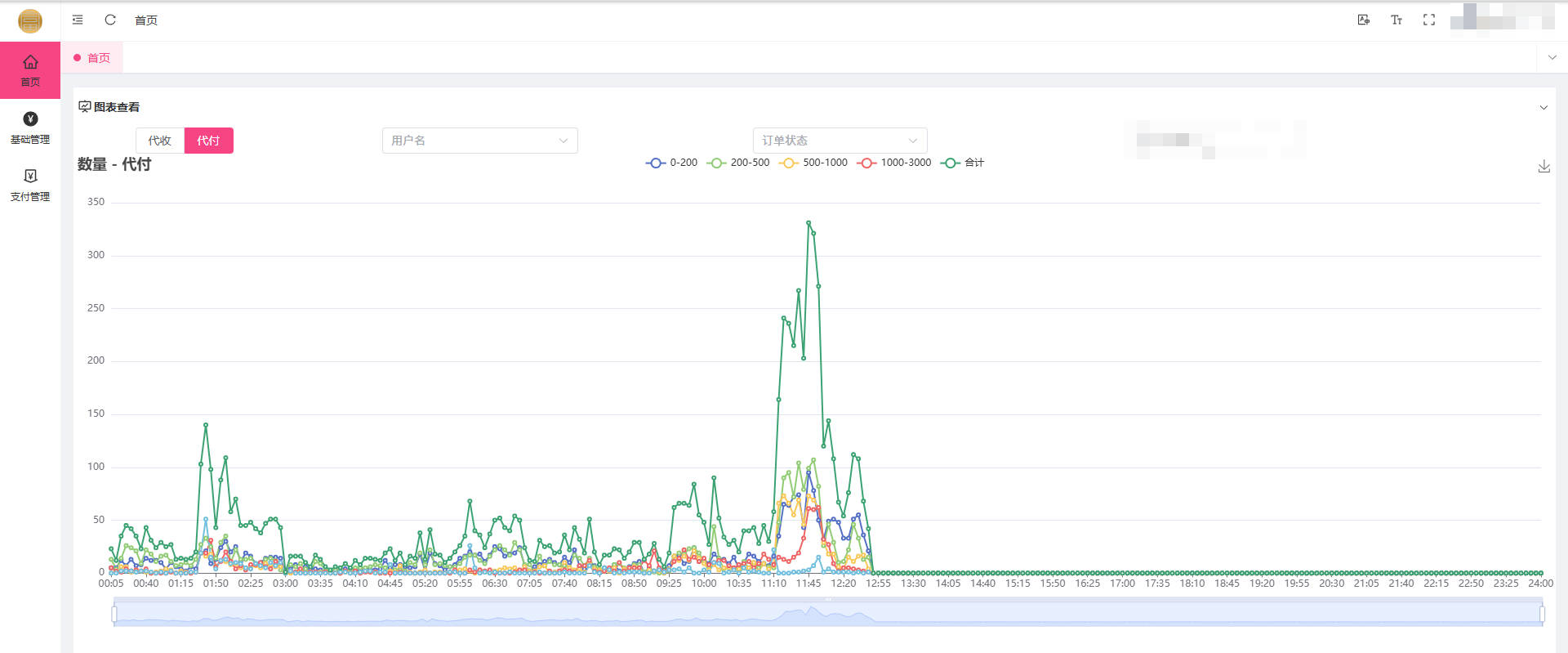Toggle the 1000-3000 legend series

[x=894, y=163]
